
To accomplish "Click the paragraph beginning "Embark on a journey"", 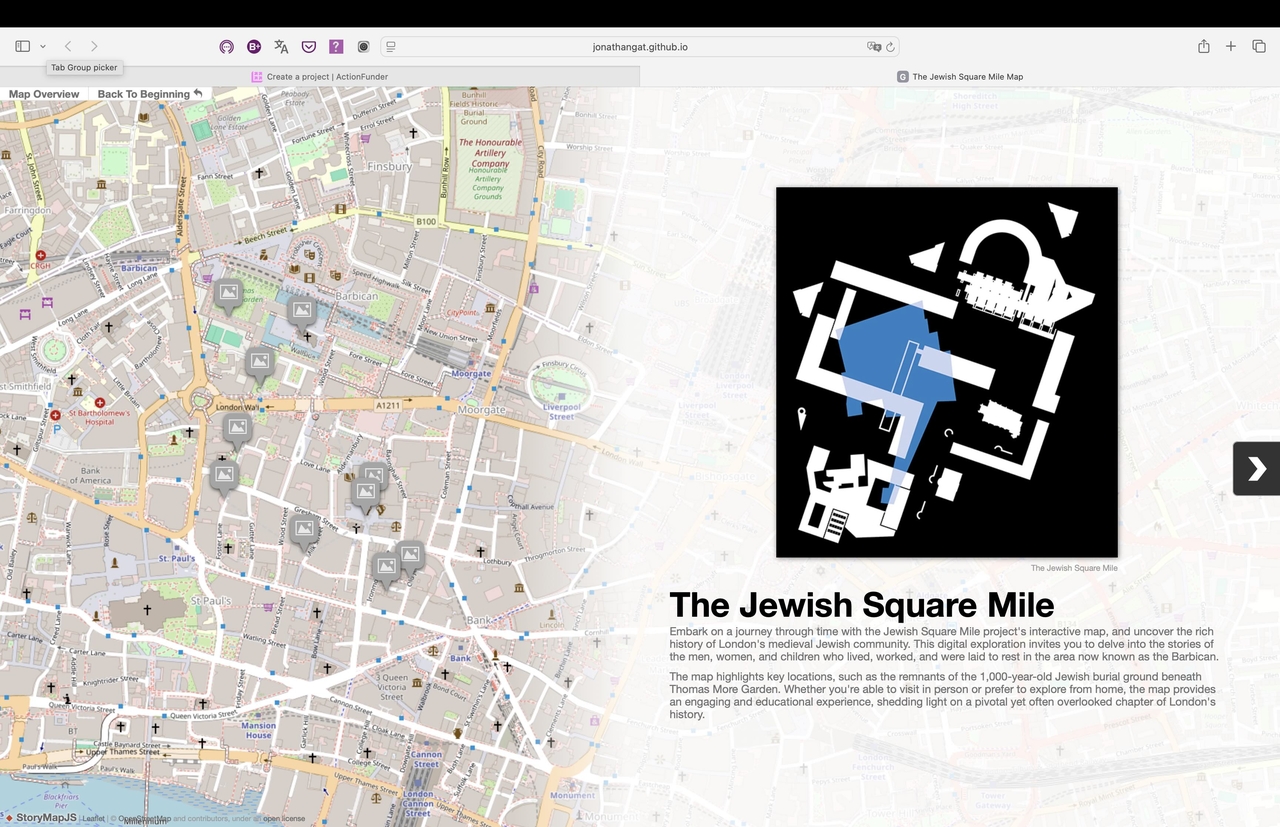I will click(x=944, y=644).
